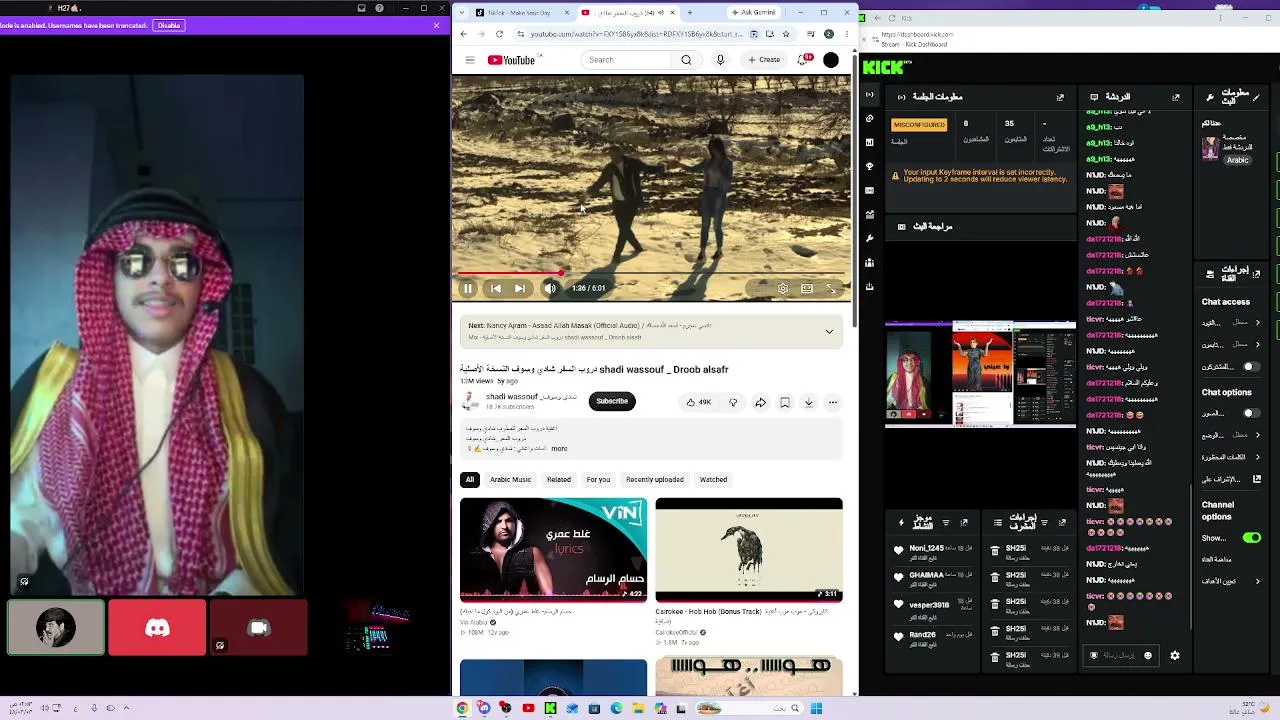Open Windows Start menu on taskbar

[816, 709]
